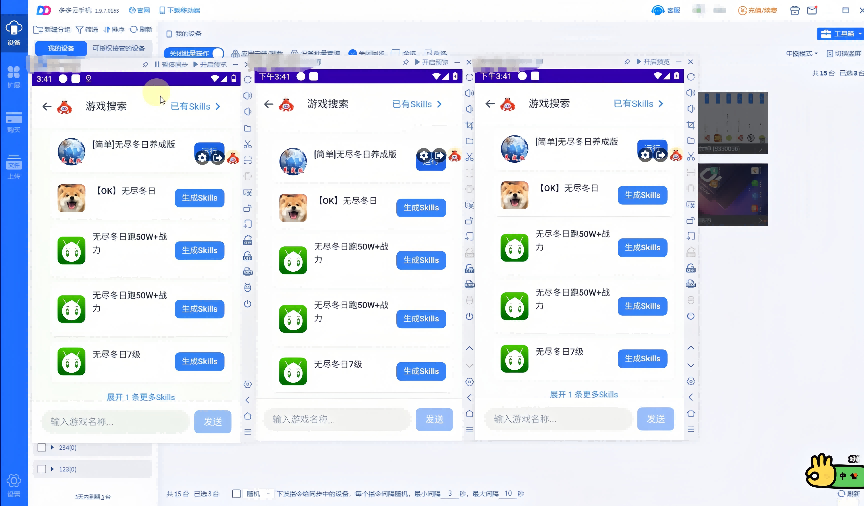Edit maximum interval value 10
This screenshot has width=864, height=506.
(508, 494)
